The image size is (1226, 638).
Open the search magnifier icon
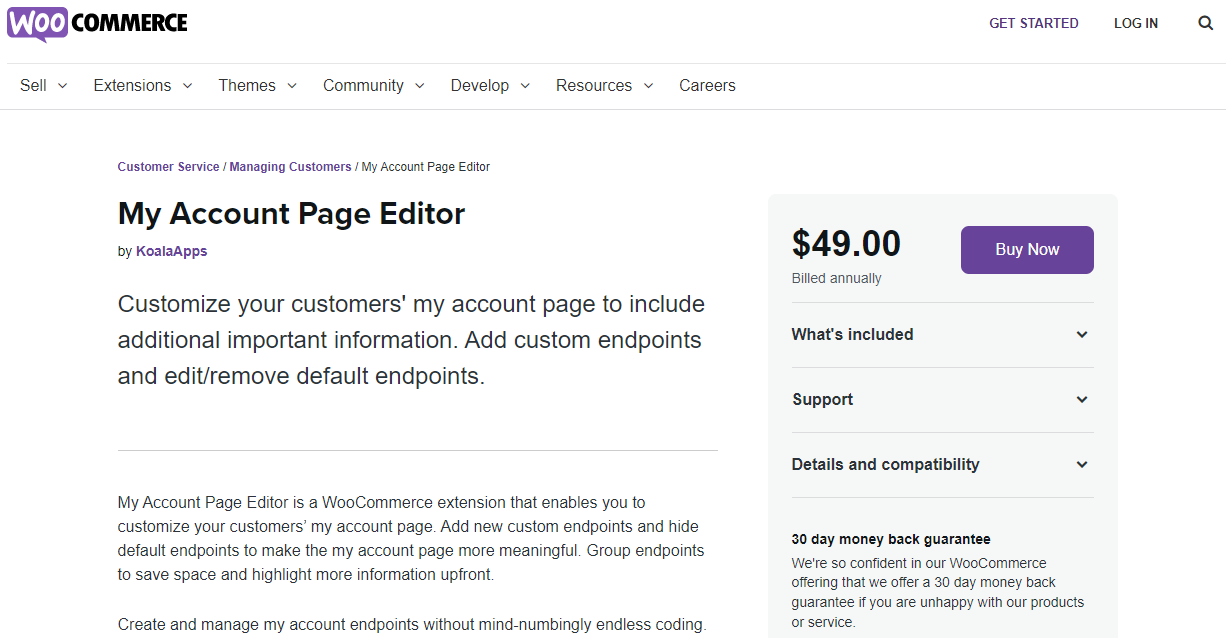1205,23
